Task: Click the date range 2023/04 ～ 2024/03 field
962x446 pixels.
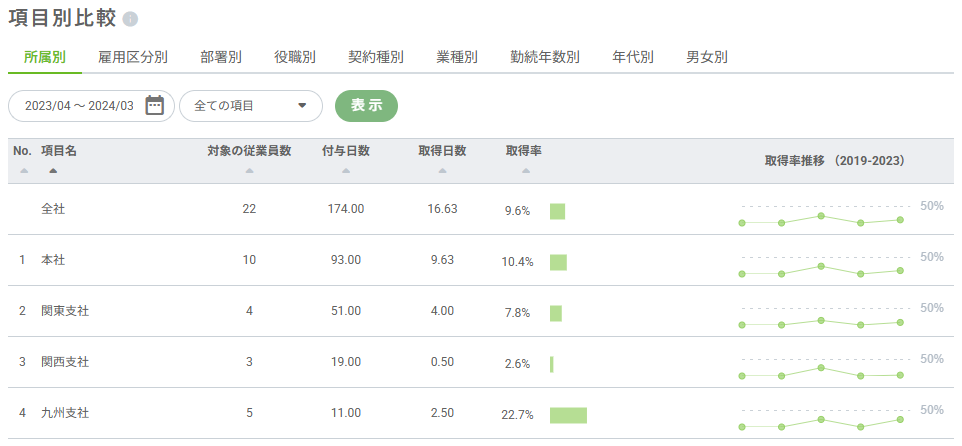Action: click(78, 106)
